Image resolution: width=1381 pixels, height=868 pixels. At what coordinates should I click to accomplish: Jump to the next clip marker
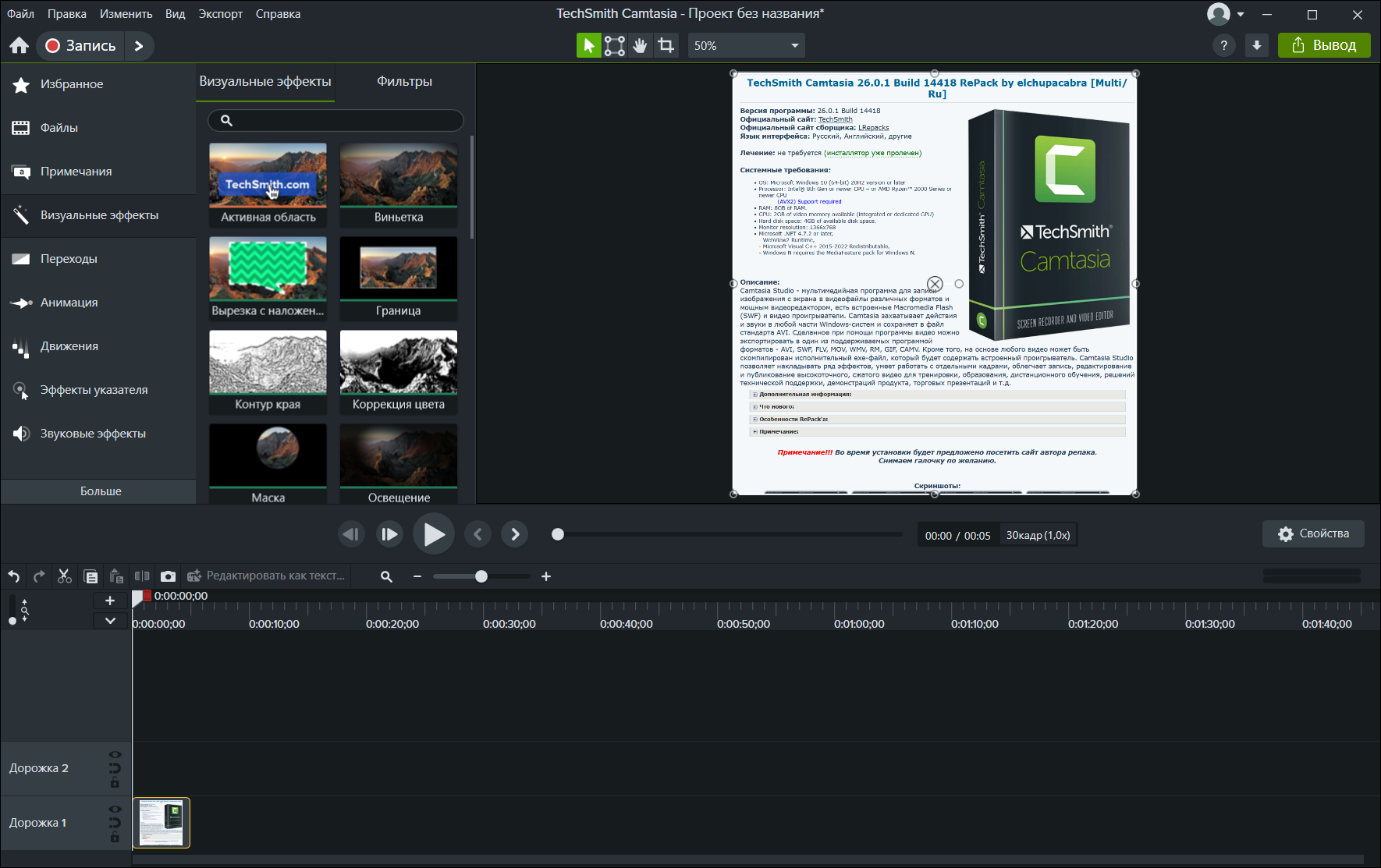coord(515,534)
